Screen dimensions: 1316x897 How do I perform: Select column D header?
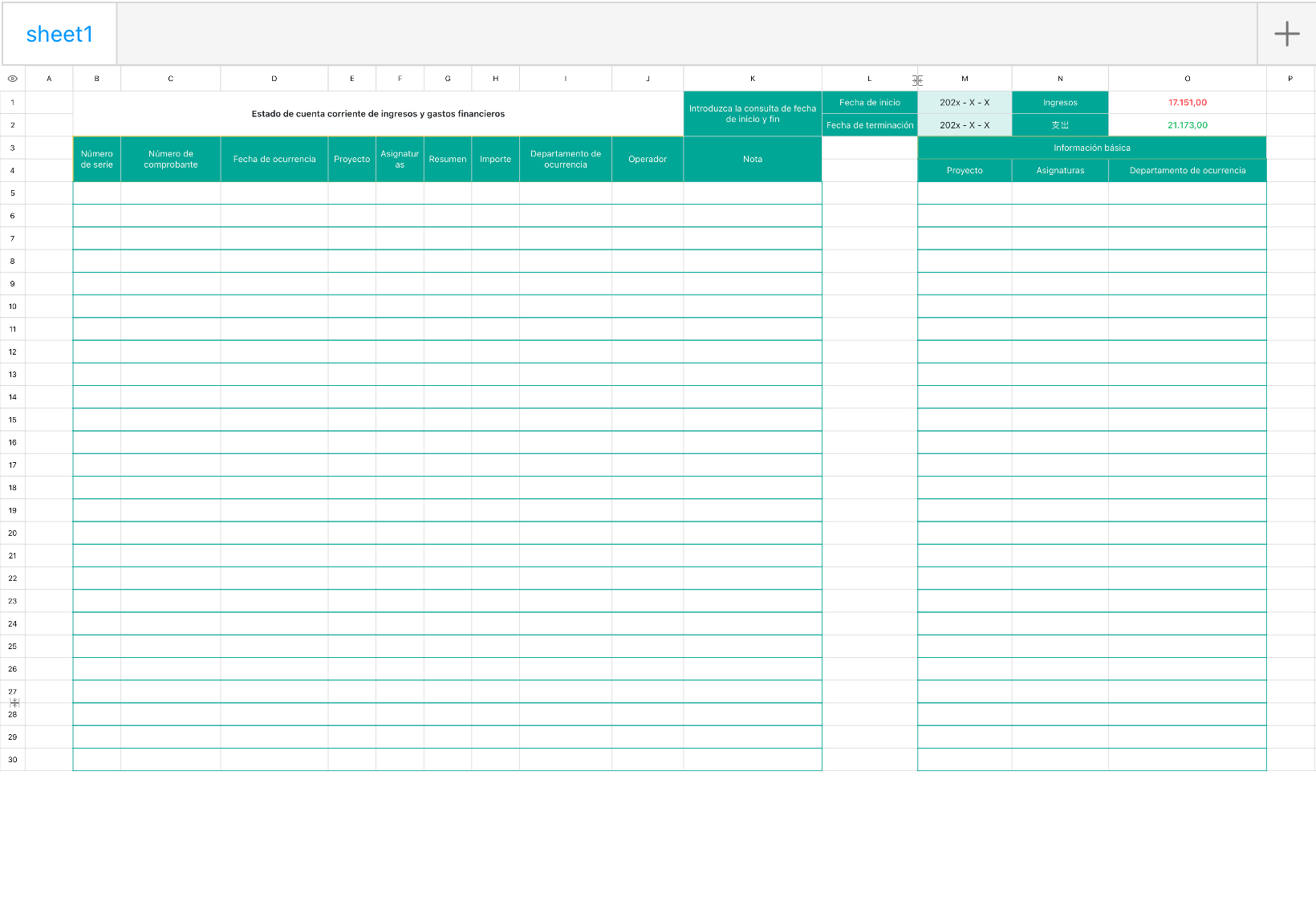tap(274, 79)
